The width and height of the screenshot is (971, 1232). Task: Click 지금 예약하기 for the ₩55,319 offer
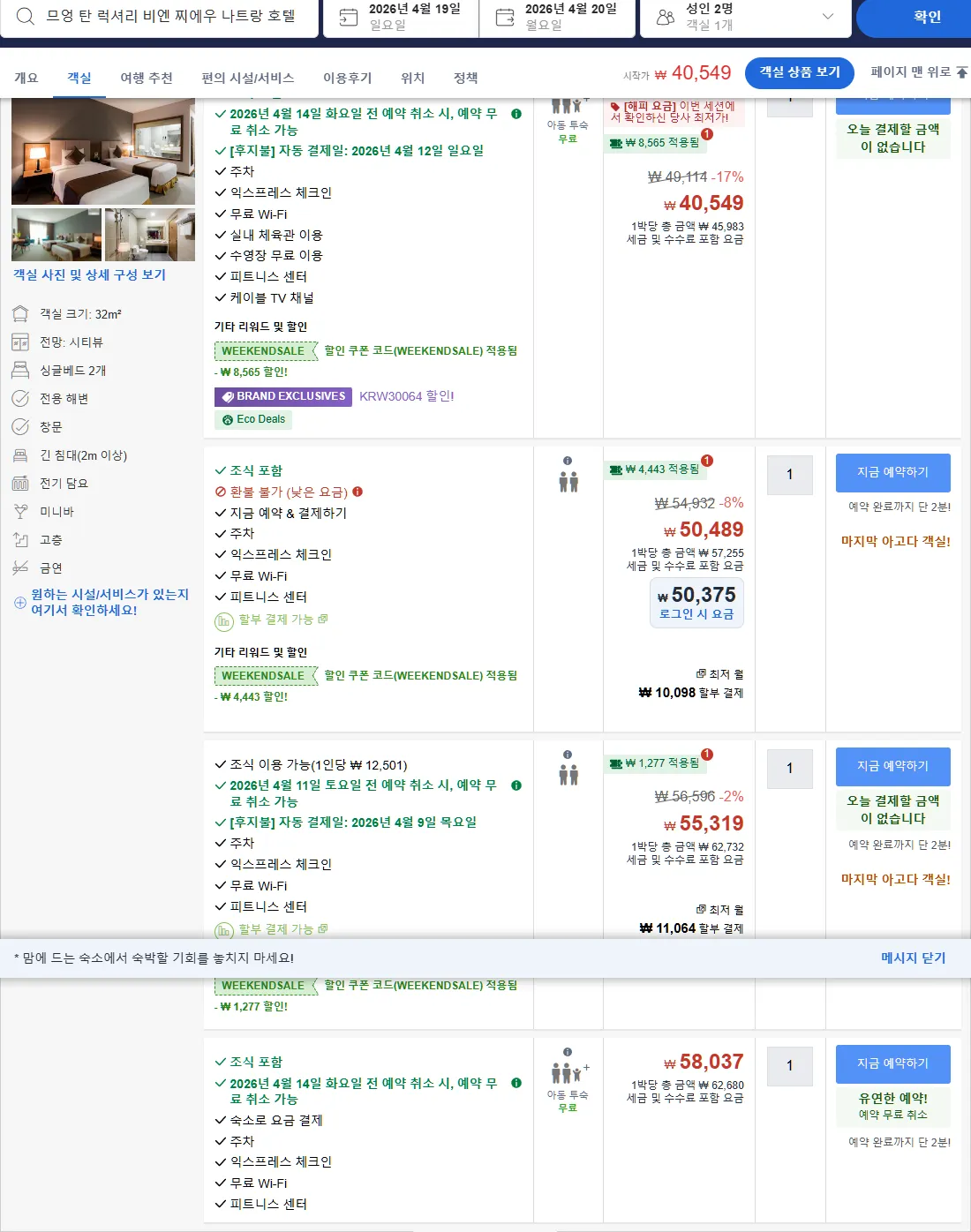pyautogui.click(x=893, y=767)
